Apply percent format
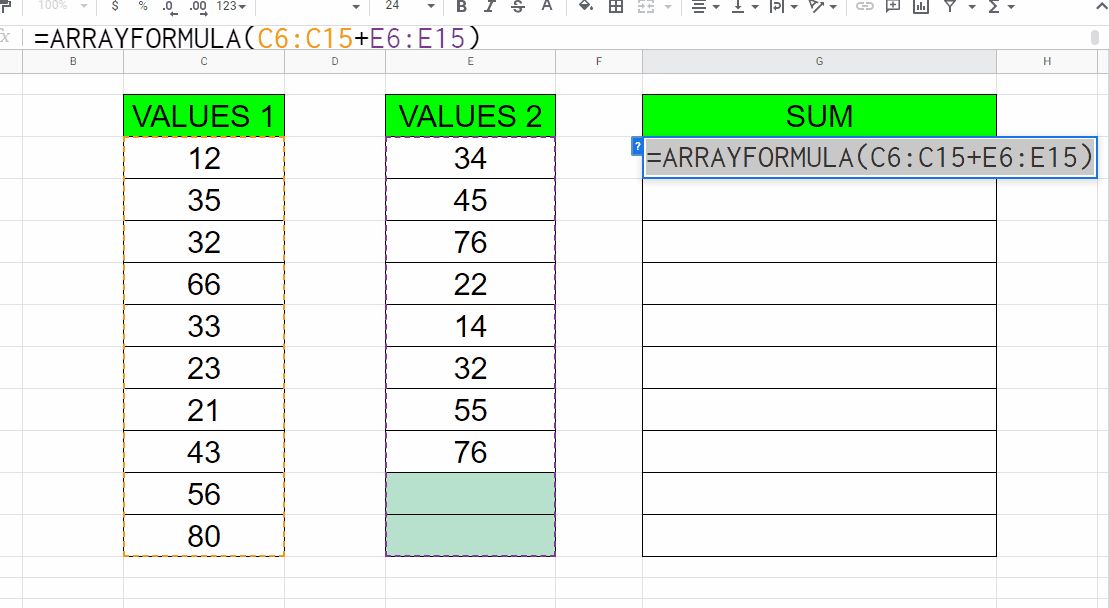 click(143, 6)
